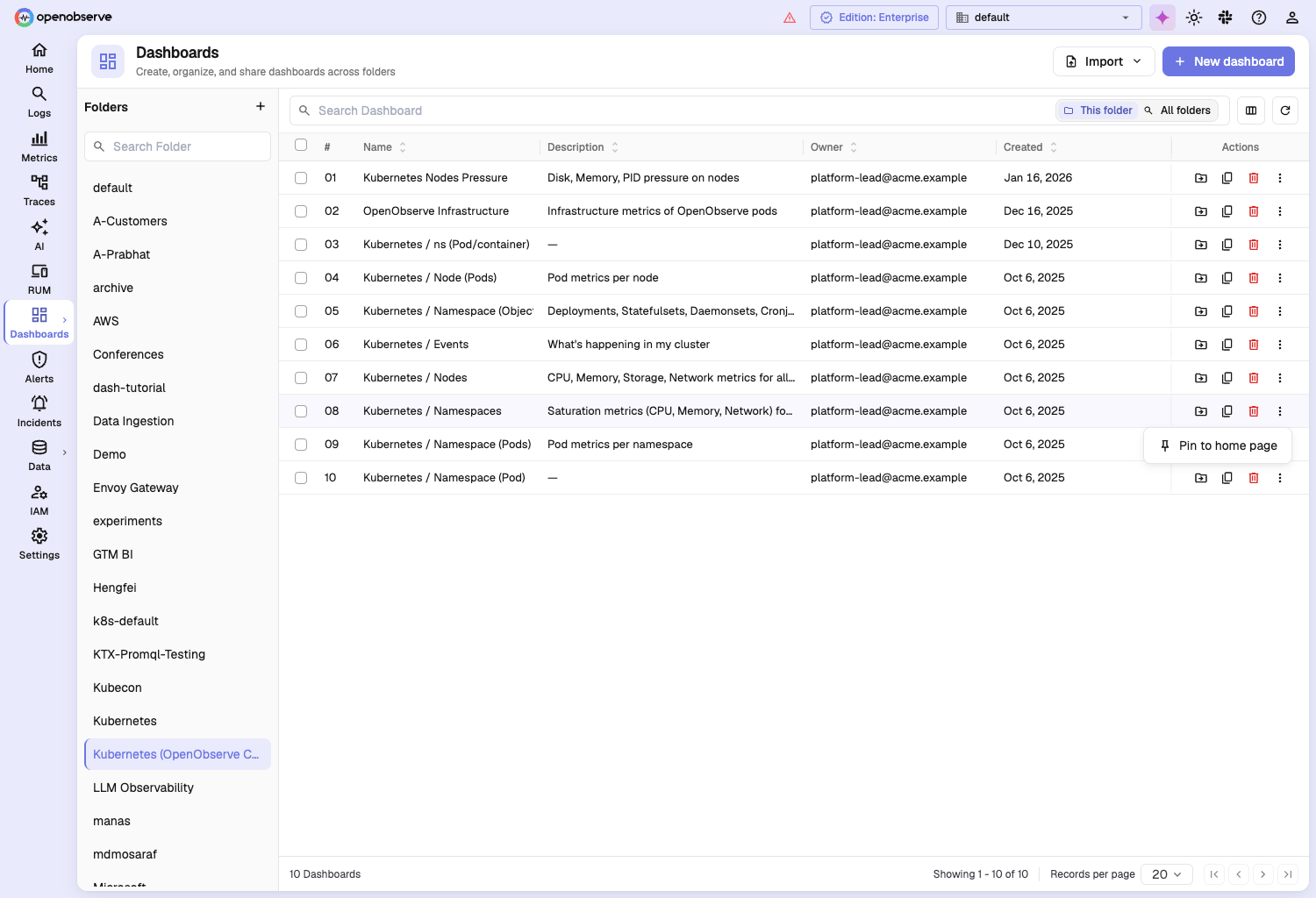
Task: Duplicate Kubernetes / Node (Pods) dashboard
Action: tap(1227, 278)
